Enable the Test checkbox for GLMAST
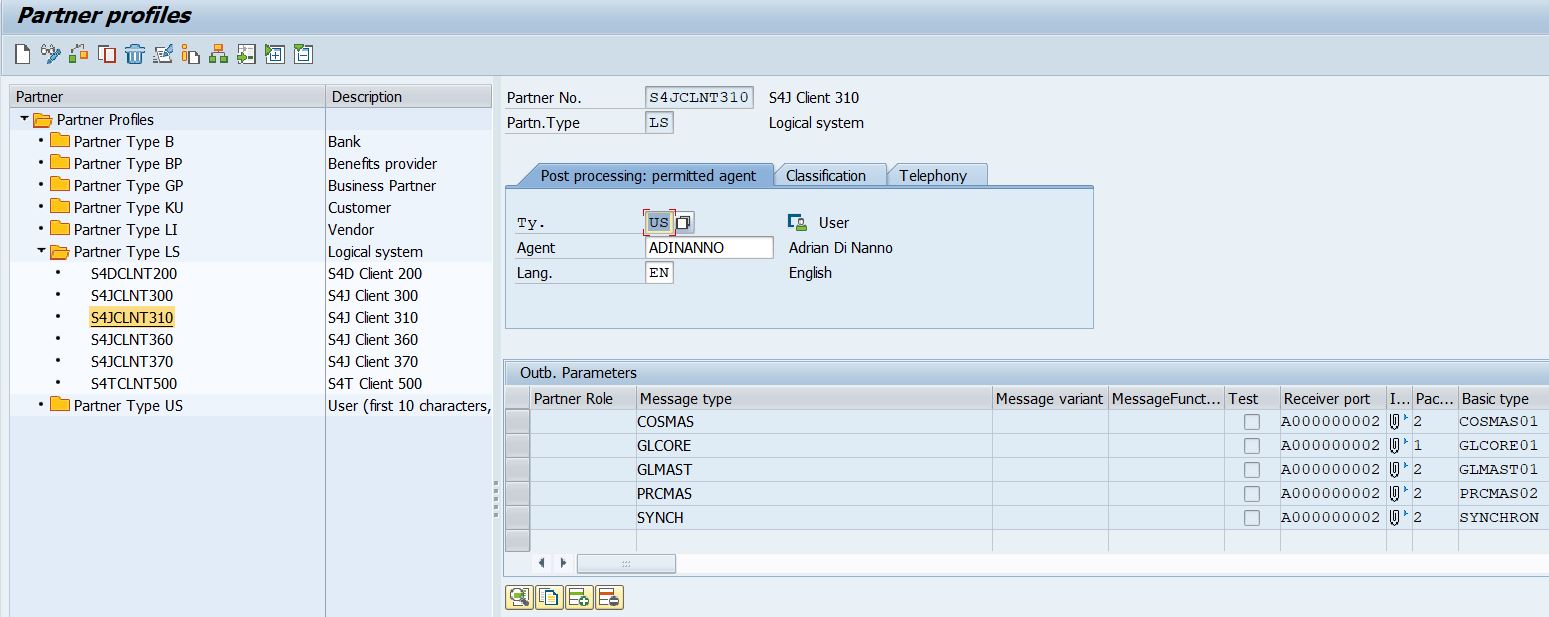 click(x=1251, y=469)
